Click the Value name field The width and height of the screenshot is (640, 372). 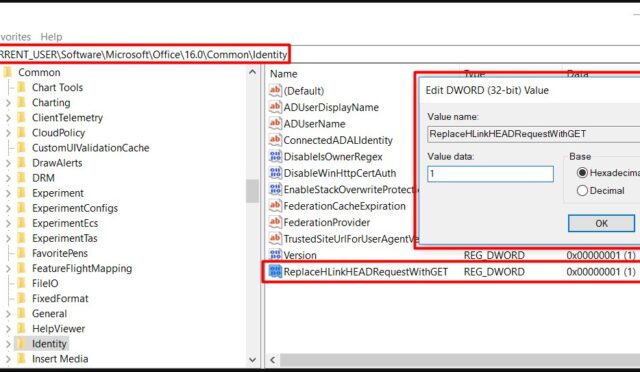[534, 134]
